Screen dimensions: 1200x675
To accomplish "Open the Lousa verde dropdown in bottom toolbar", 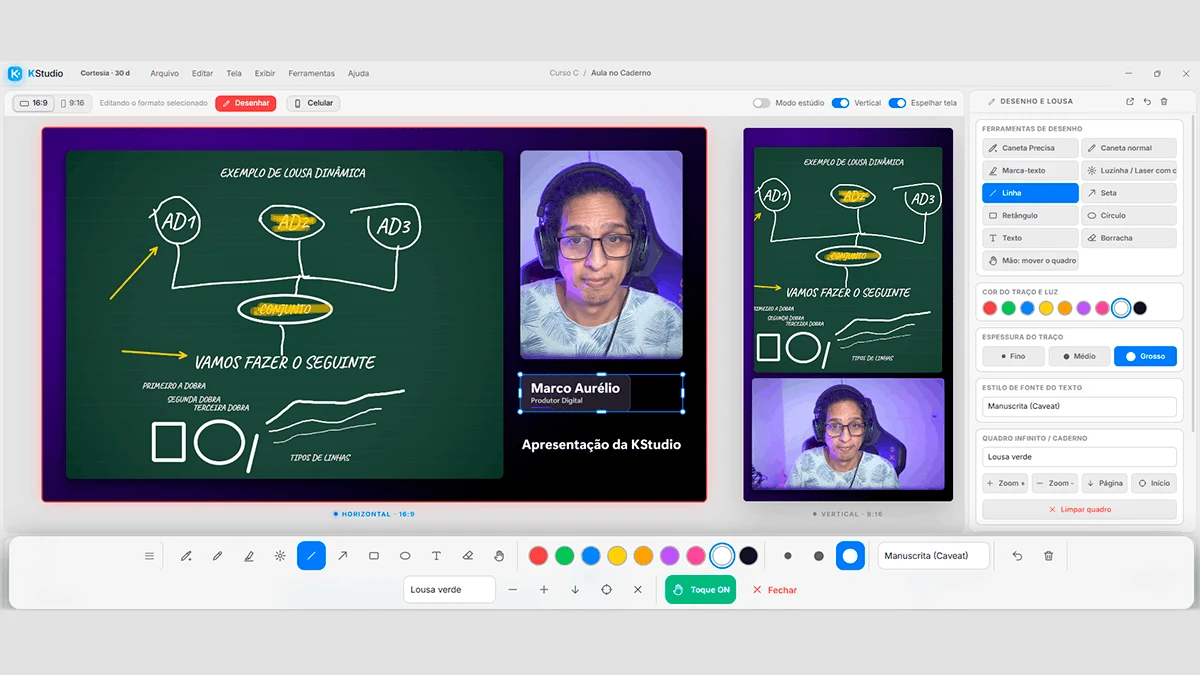I will tap(450, 590).
